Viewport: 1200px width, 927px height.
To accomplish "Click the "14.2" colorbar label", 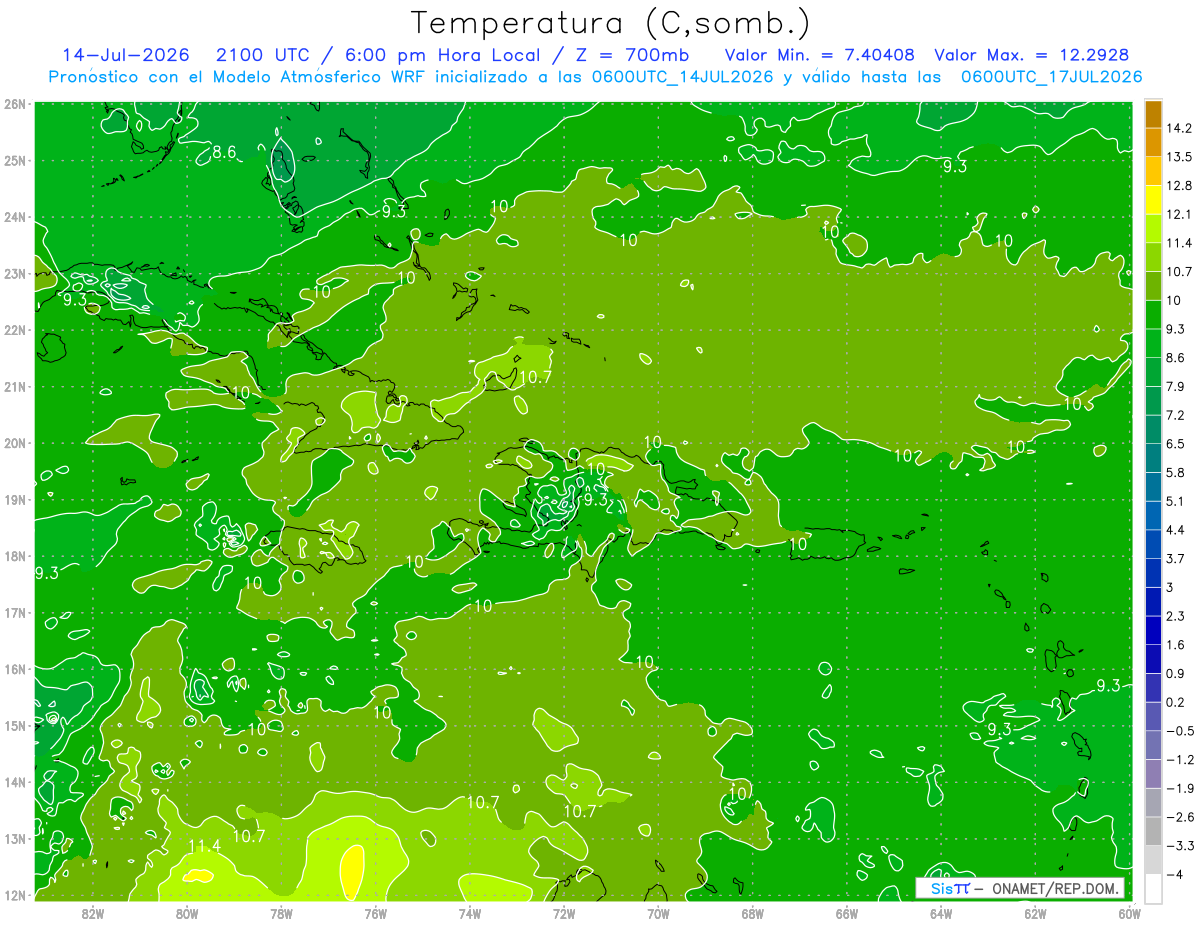I will pyautogui.click(x=1179, y=128).
